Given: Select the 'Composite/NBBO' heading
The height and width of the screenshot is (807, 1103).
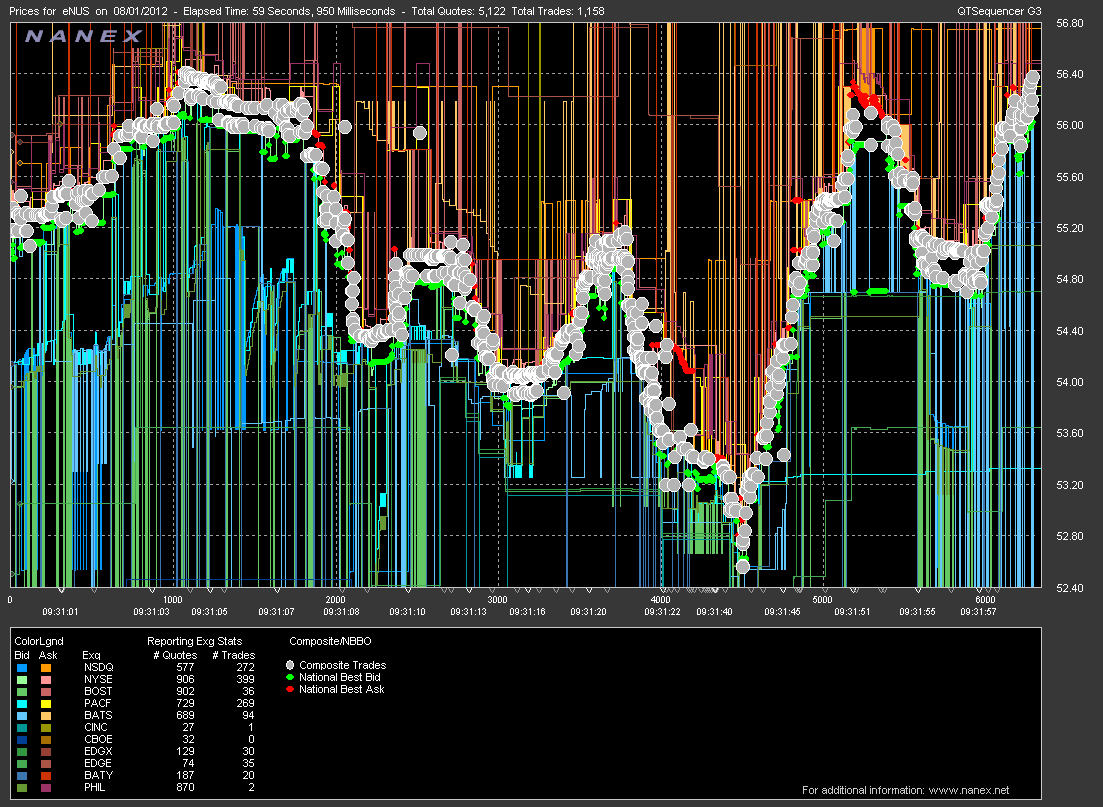Looking at the screenshot, I should (x=331, y=641).
